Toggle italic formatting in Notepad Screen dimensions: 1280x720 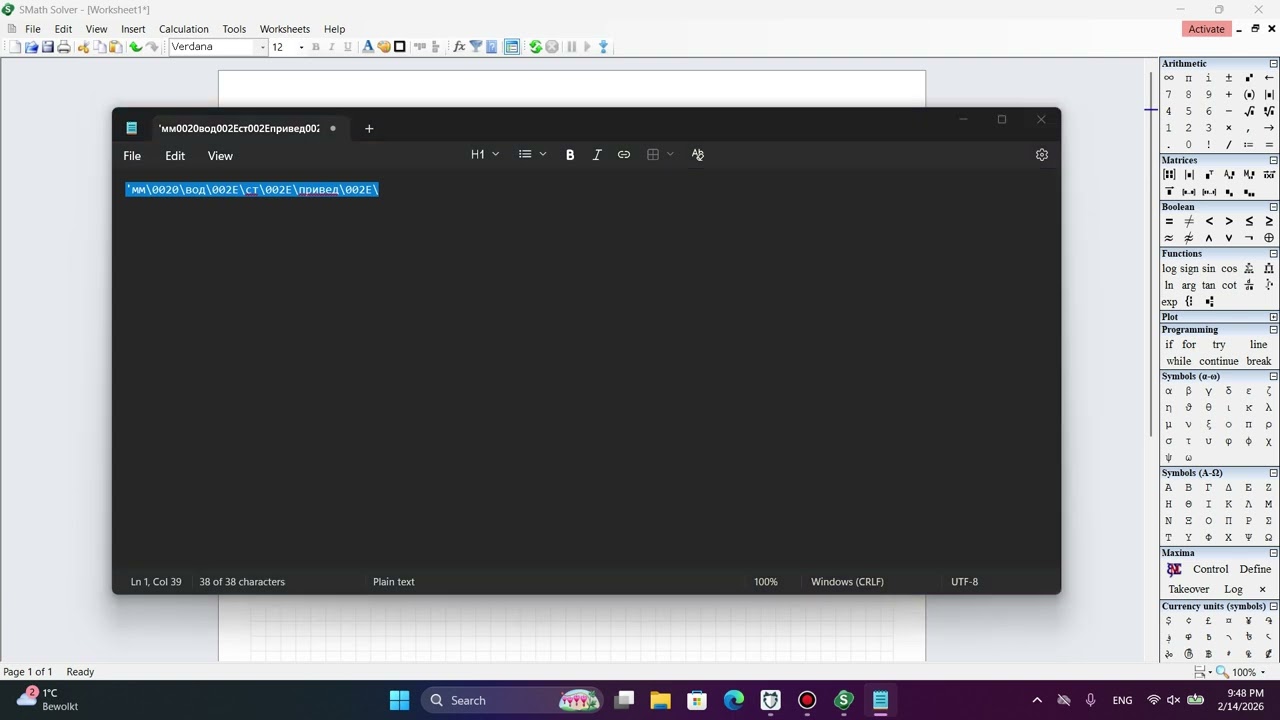tap(597, 154)
